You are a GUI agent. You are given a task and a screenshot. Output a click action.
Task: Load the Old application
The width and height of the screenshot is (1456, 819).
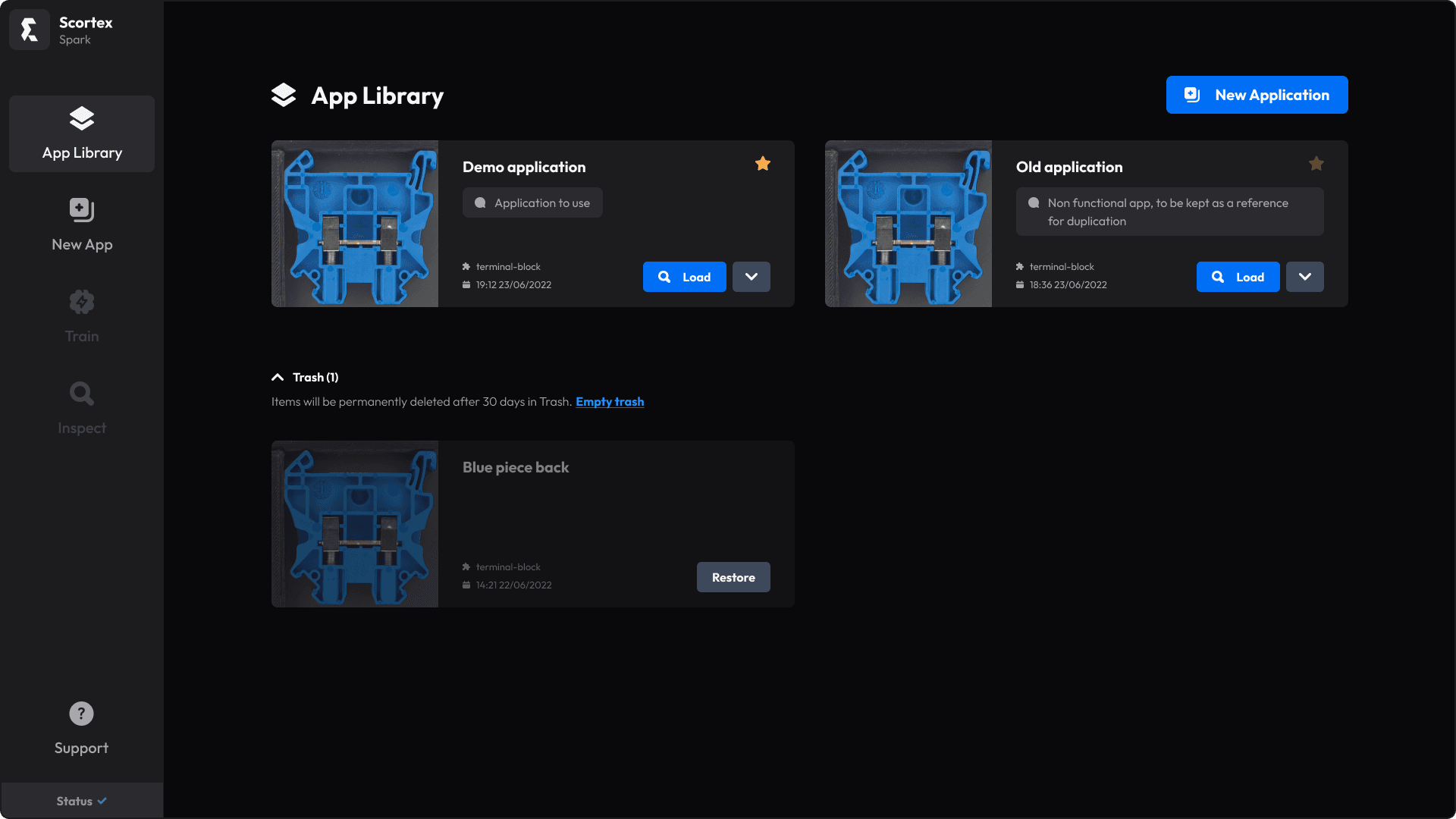click(x=1238, y=277)
